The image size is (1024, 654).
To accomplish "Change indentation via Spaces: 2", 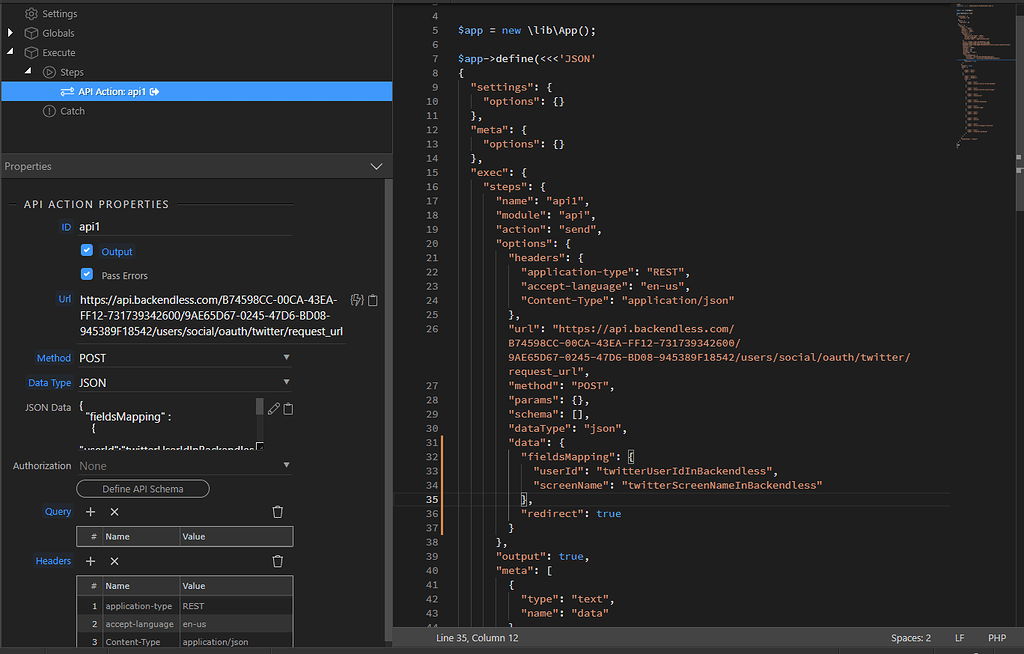I will pos(910,638).
